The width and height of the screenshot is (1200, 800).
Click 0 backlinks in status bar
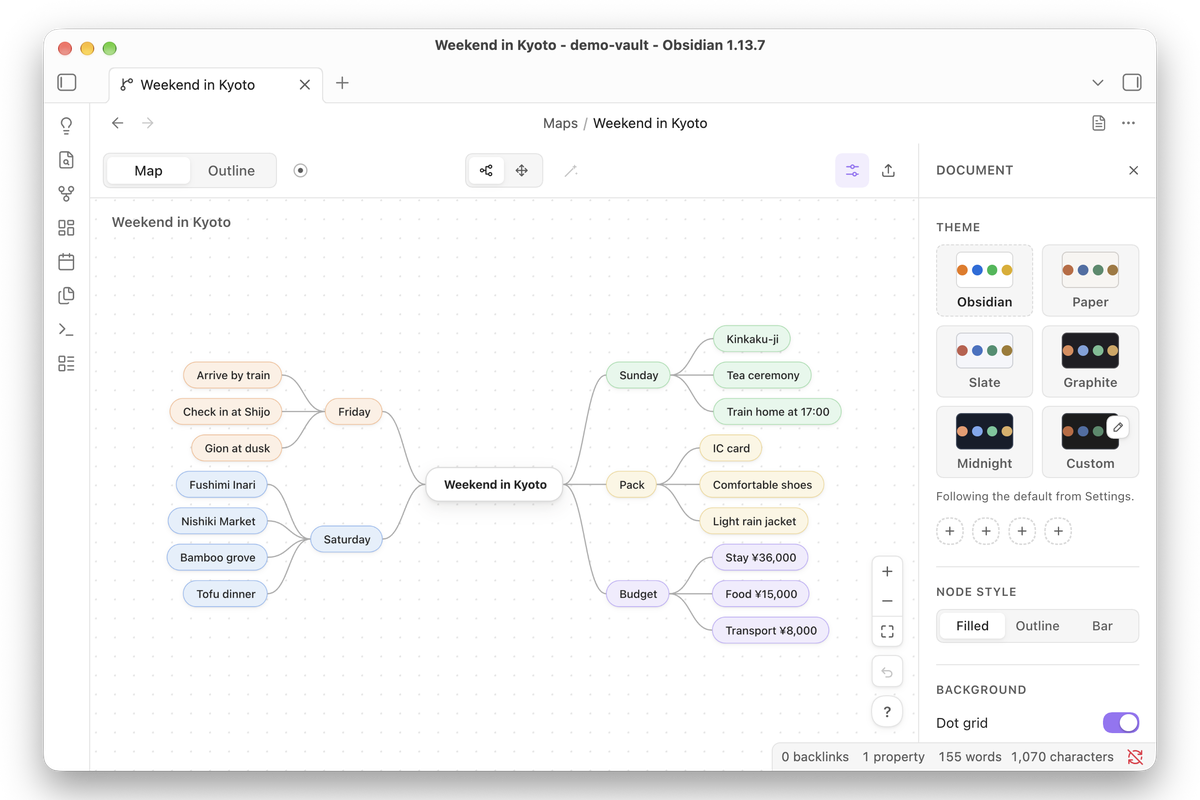point(815,757)
